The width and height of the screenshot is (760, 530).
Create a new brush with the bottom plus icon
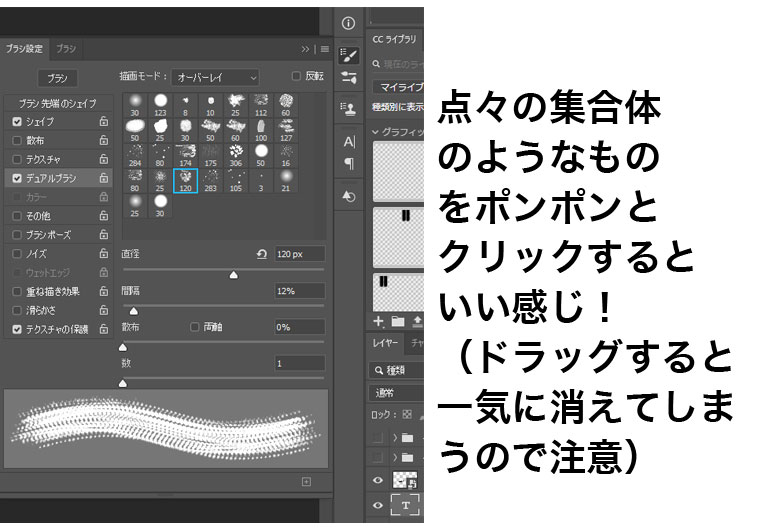[306, 482]
